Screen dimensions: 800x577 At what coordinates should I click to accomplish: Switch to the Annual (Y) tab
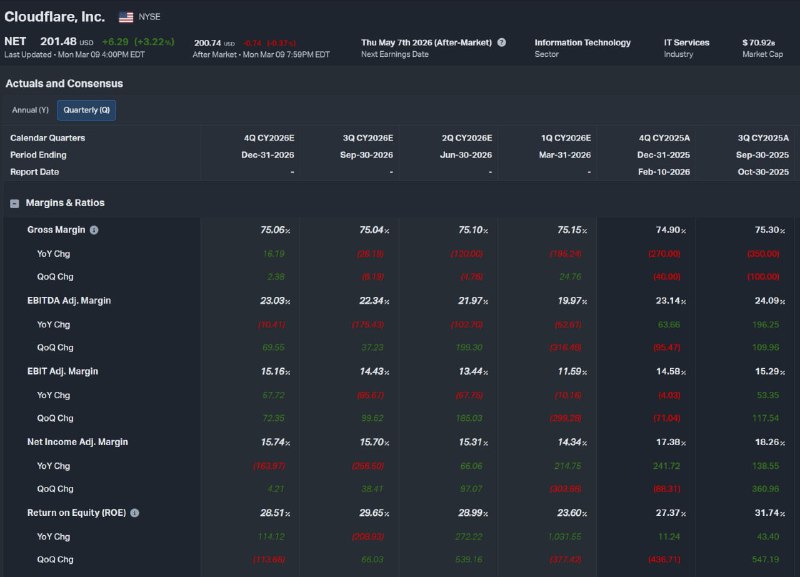(30, 110)
